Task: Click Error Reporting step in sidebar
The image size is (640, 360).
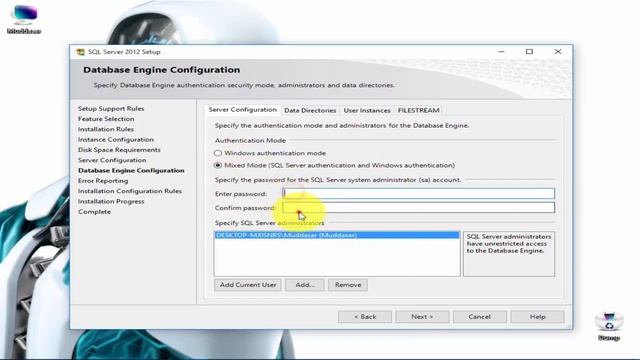Action: 103,180
